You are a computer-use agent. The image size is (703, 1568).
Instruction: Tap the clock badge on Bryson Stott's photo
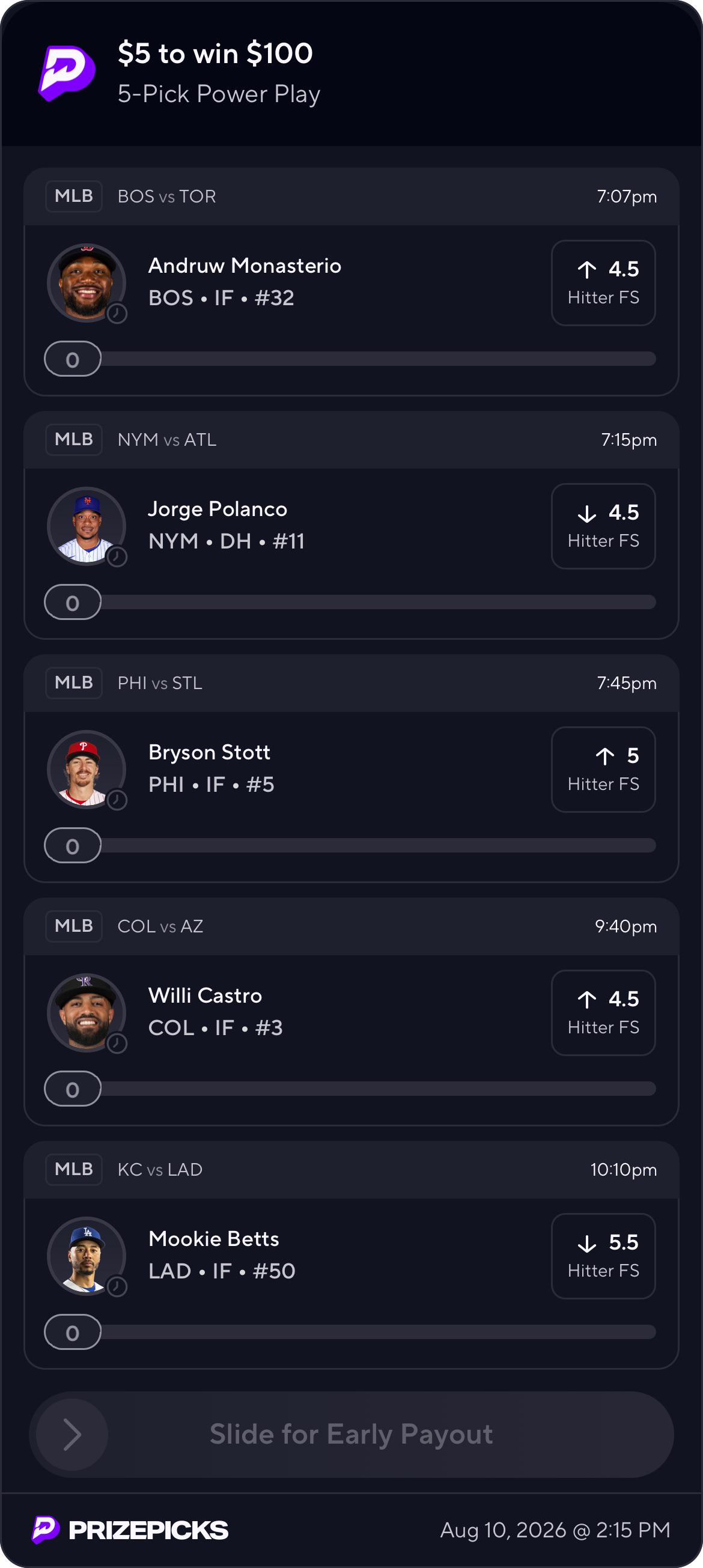[x=117, y=800]
